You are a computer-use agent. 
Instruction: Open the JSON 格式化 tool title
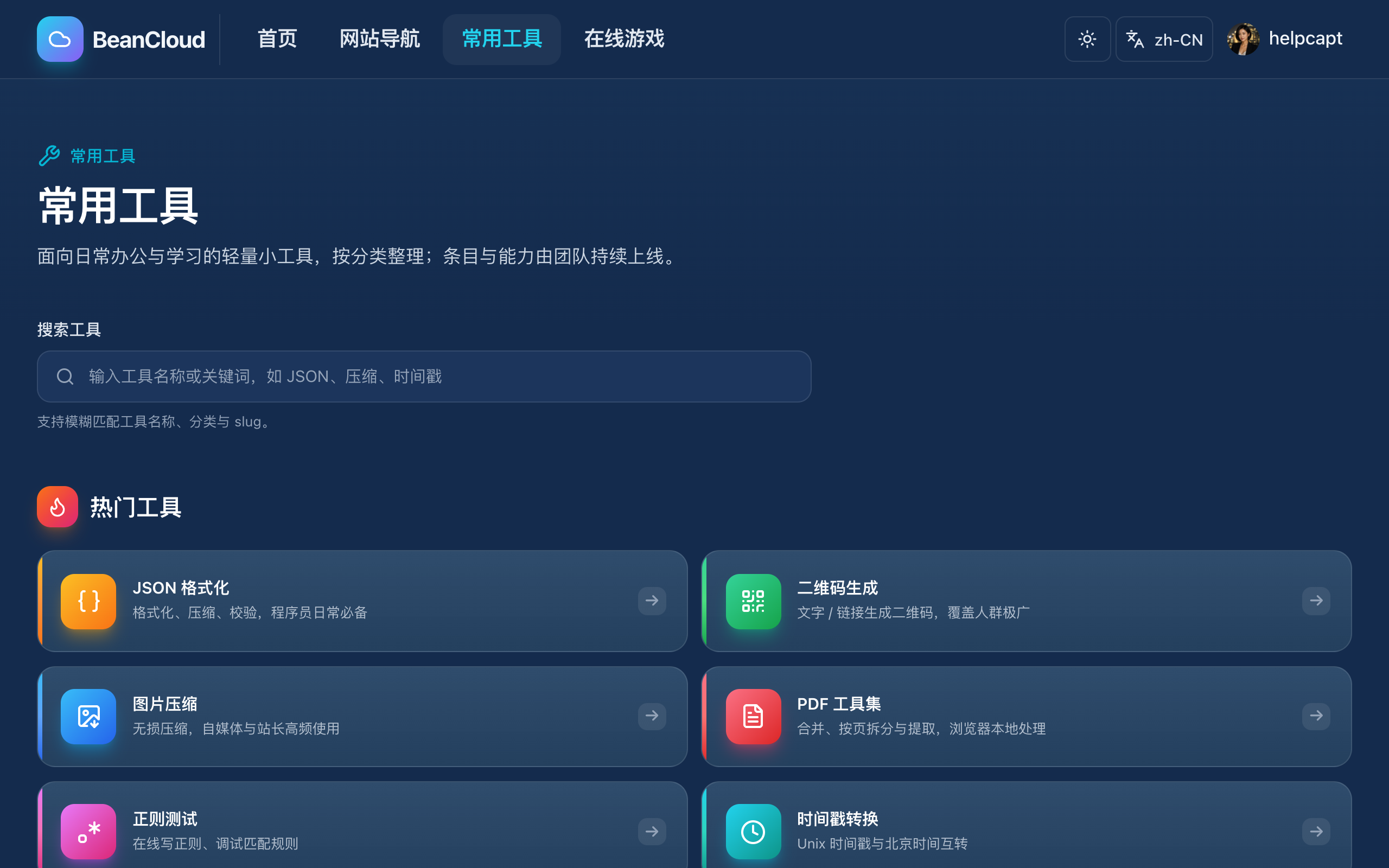point(181,588)
